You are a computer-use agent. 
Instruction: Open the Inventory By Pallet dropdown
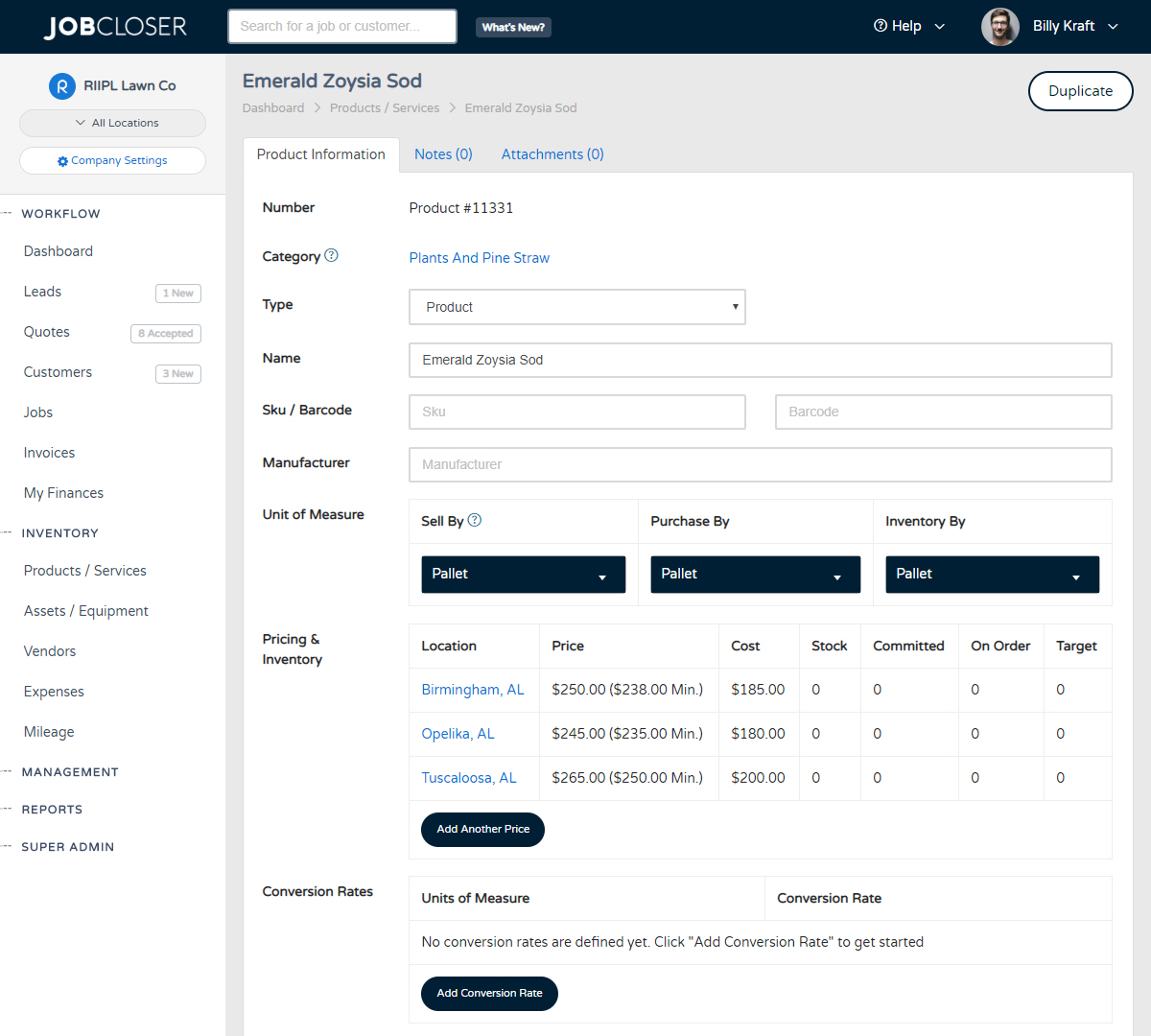point(992,575)
